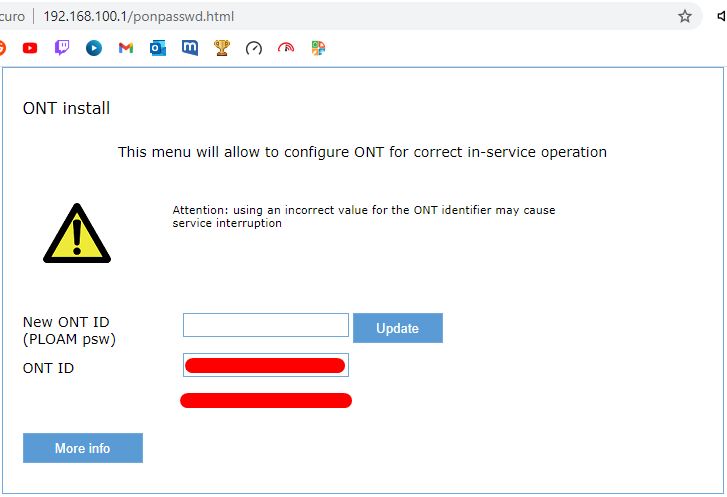Open the speedometer gauge bookmark
Screen dimensions: 727x497
(254, 48)
